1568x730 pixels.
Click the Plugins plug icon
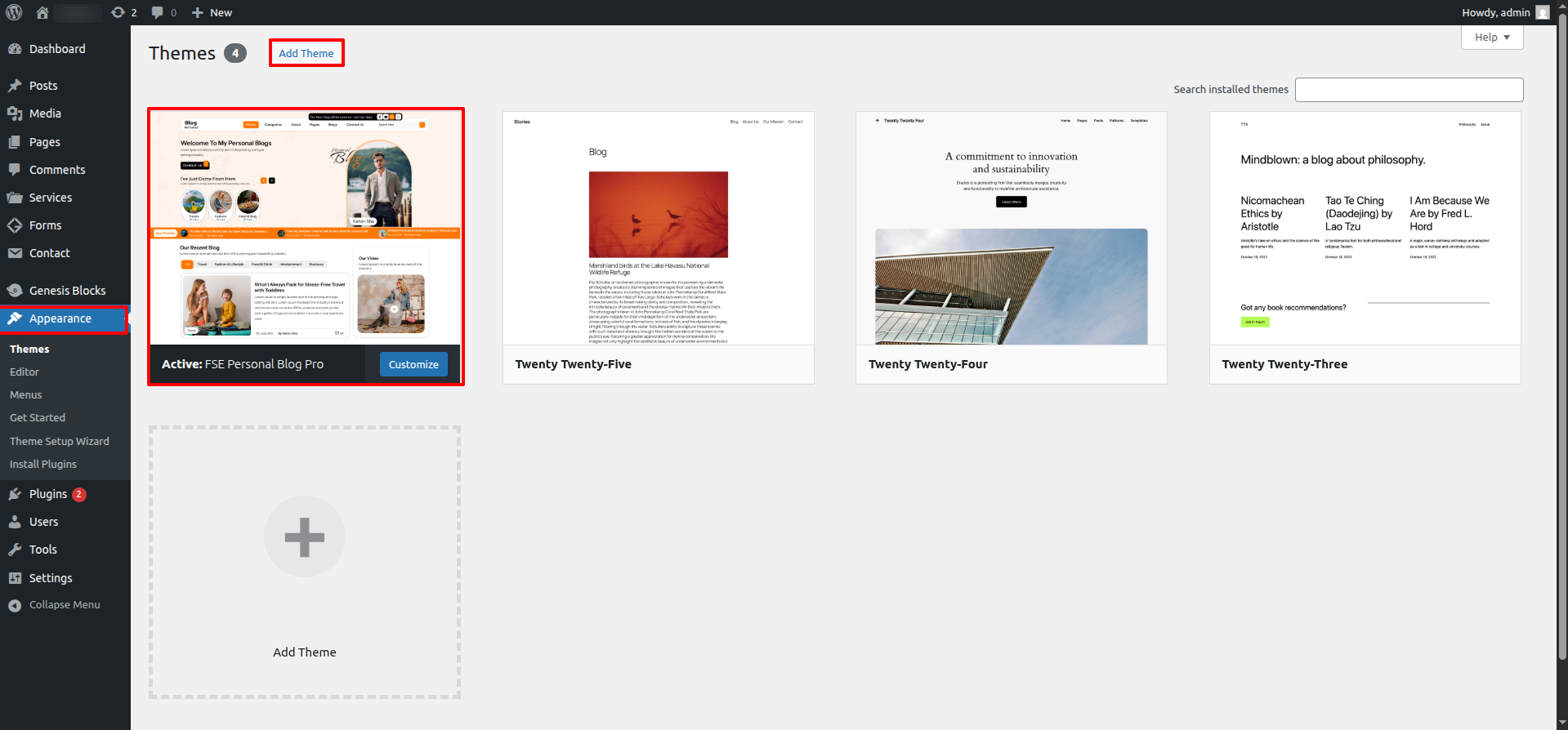(15, 494)
